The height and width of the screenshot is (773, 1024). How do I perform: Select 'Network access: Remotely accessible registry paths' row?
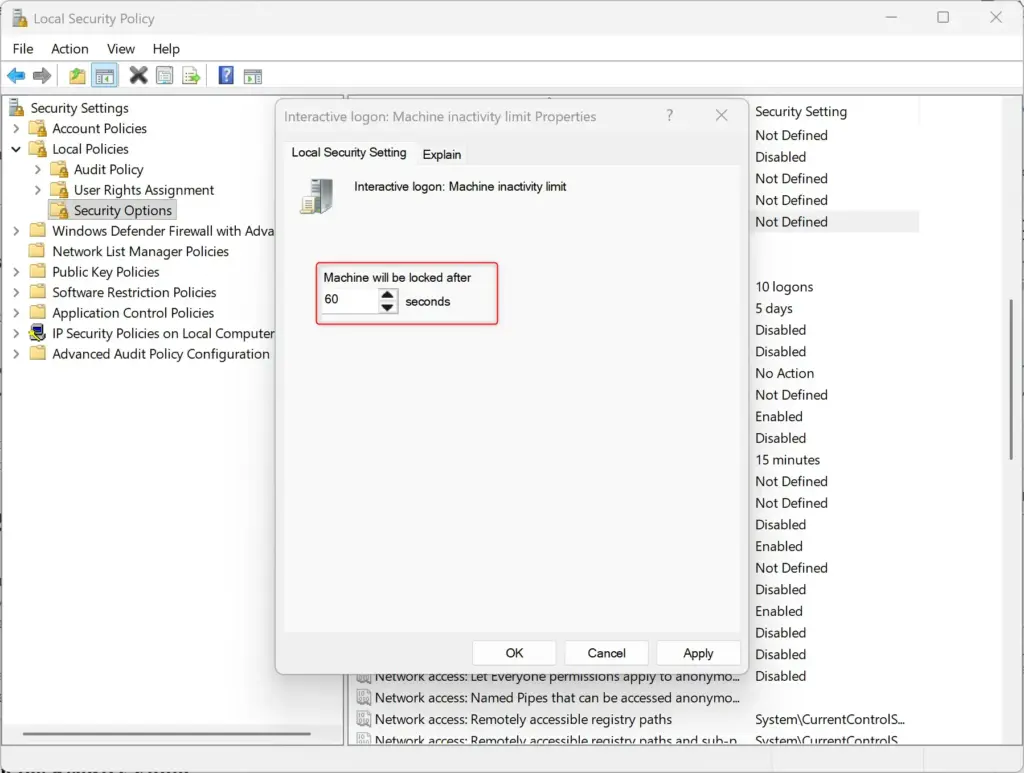coord(523,719)
